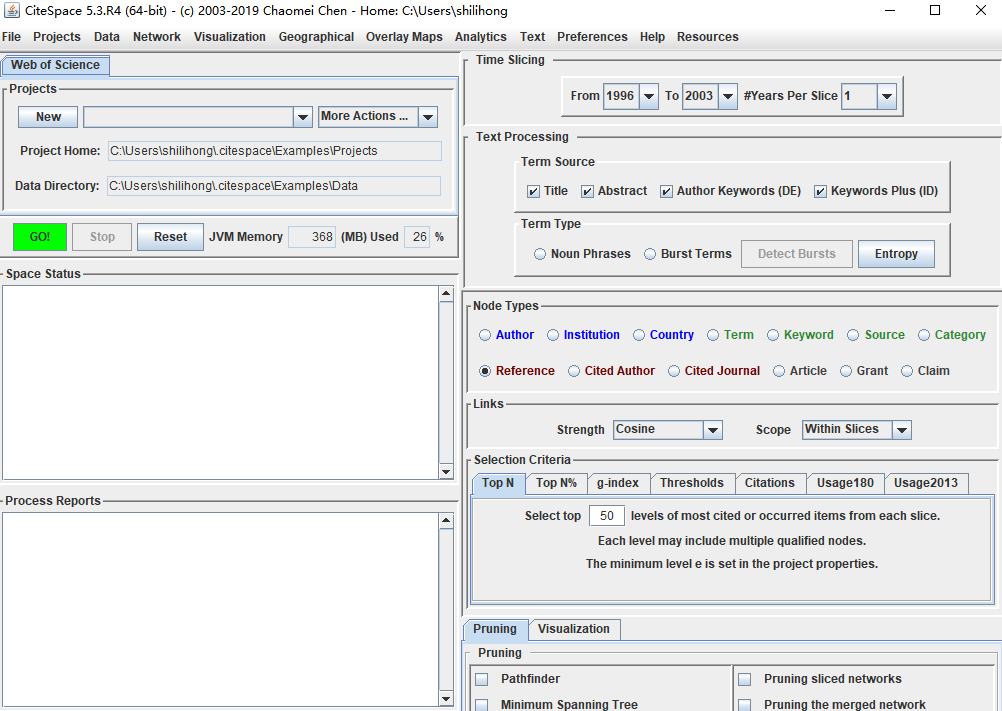The width and height of the screenshot is (1002, 711).
Task: Expand the More Actions dropdown
Action: (x=428, y=117)
